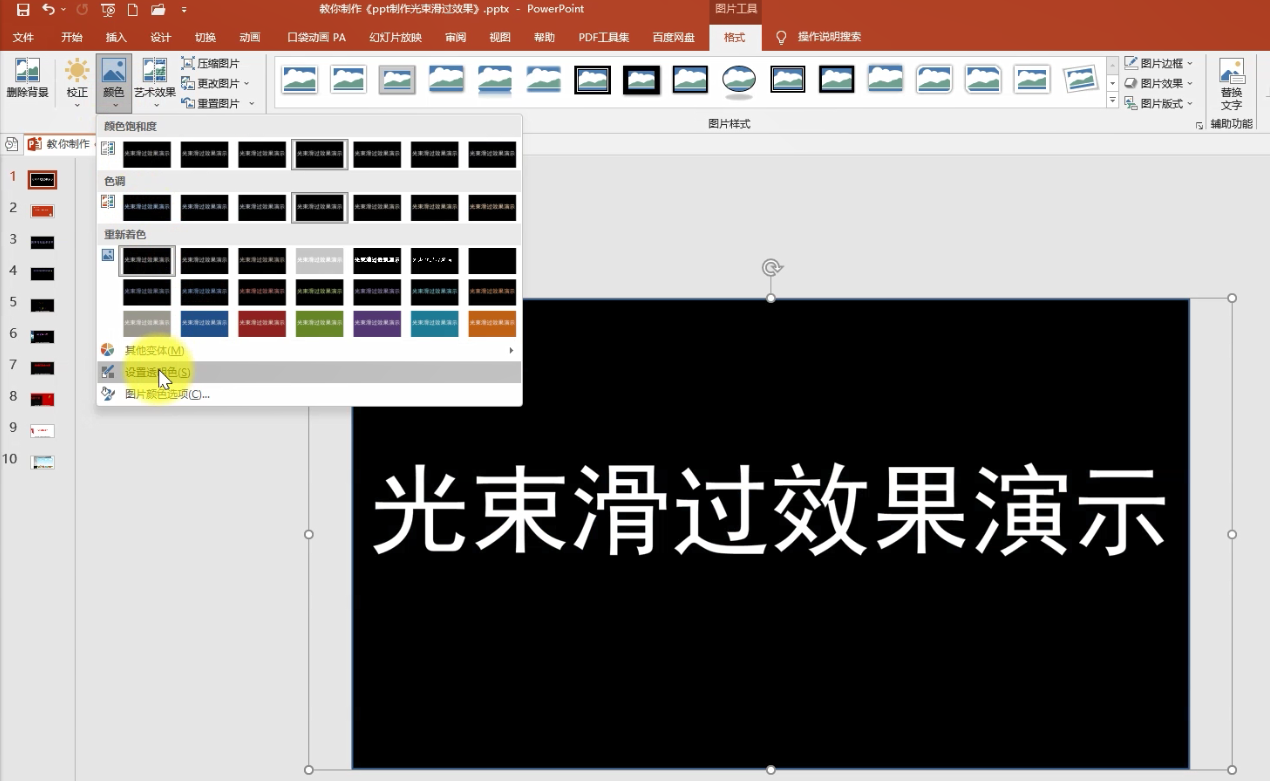The width and height of the screenshot is (1270, 781).
Task: Click the Save icon in quick access toolbar
Action: [23, 9]
